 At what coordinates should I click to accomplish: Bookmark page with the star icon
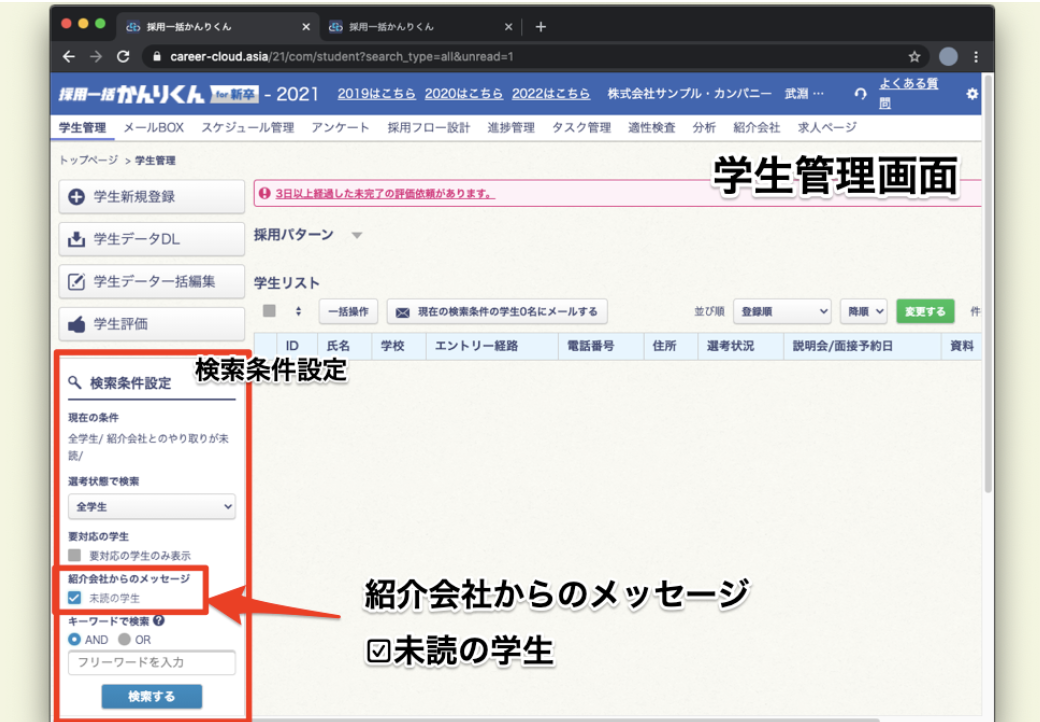914,57
